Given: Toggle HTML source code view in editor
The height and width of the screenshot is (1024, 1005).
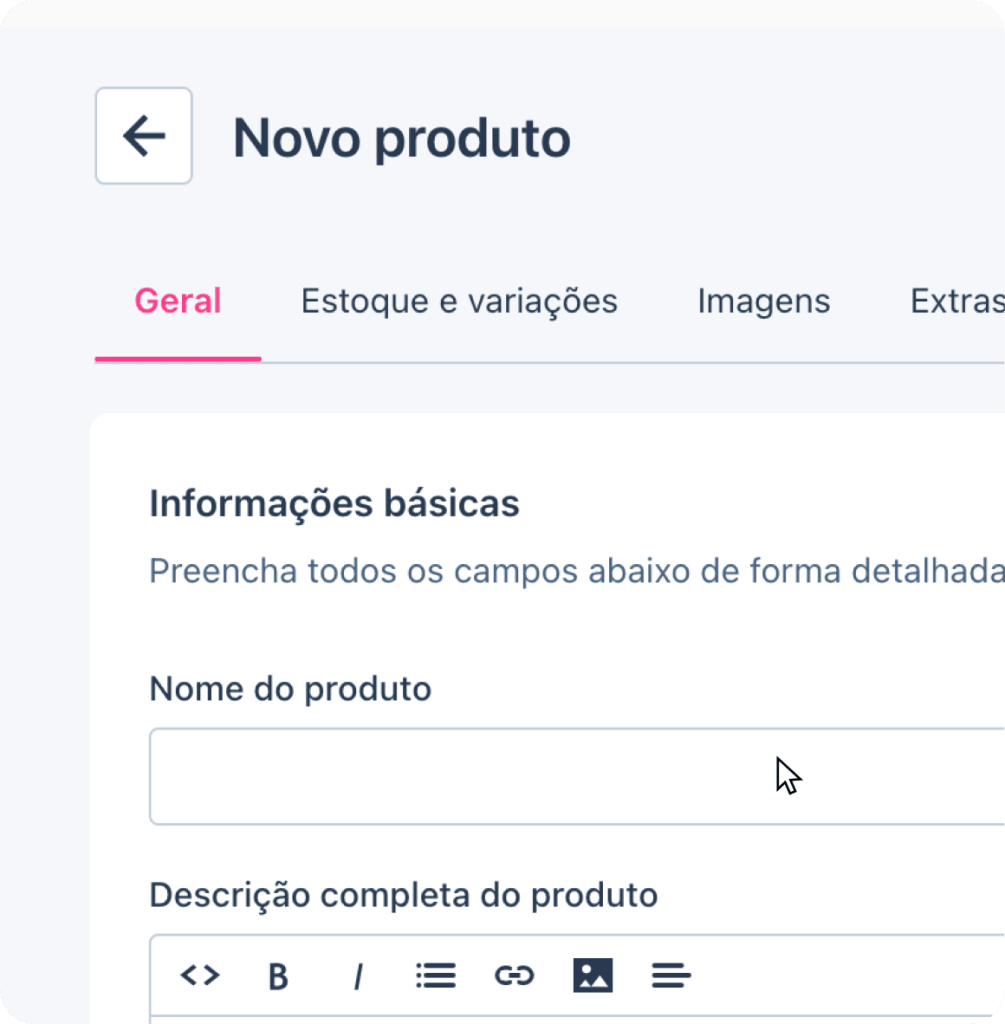Looking at the screenshot, I should [200, 975].
